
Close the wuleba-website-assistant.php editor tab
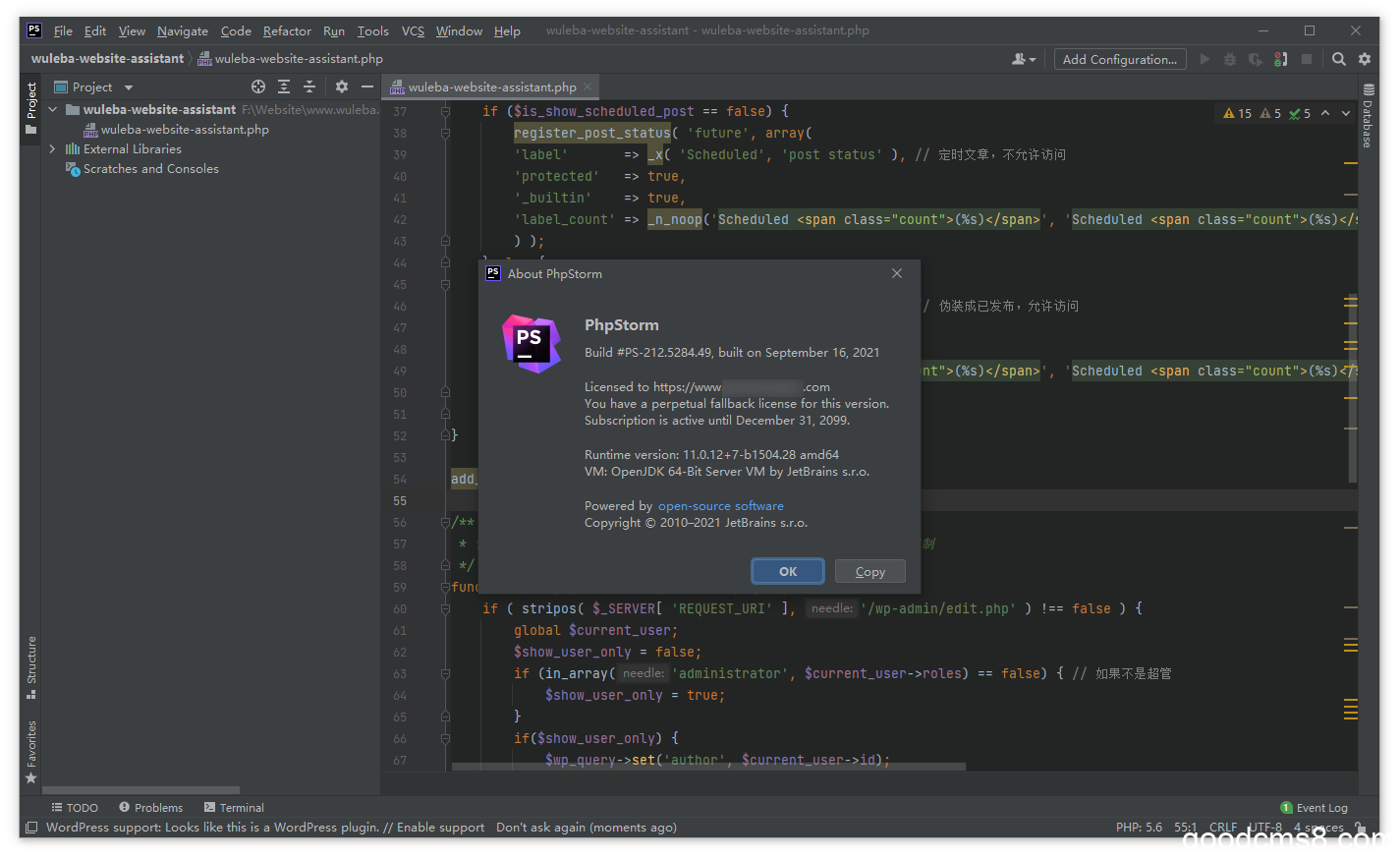(x=588, y=86)
